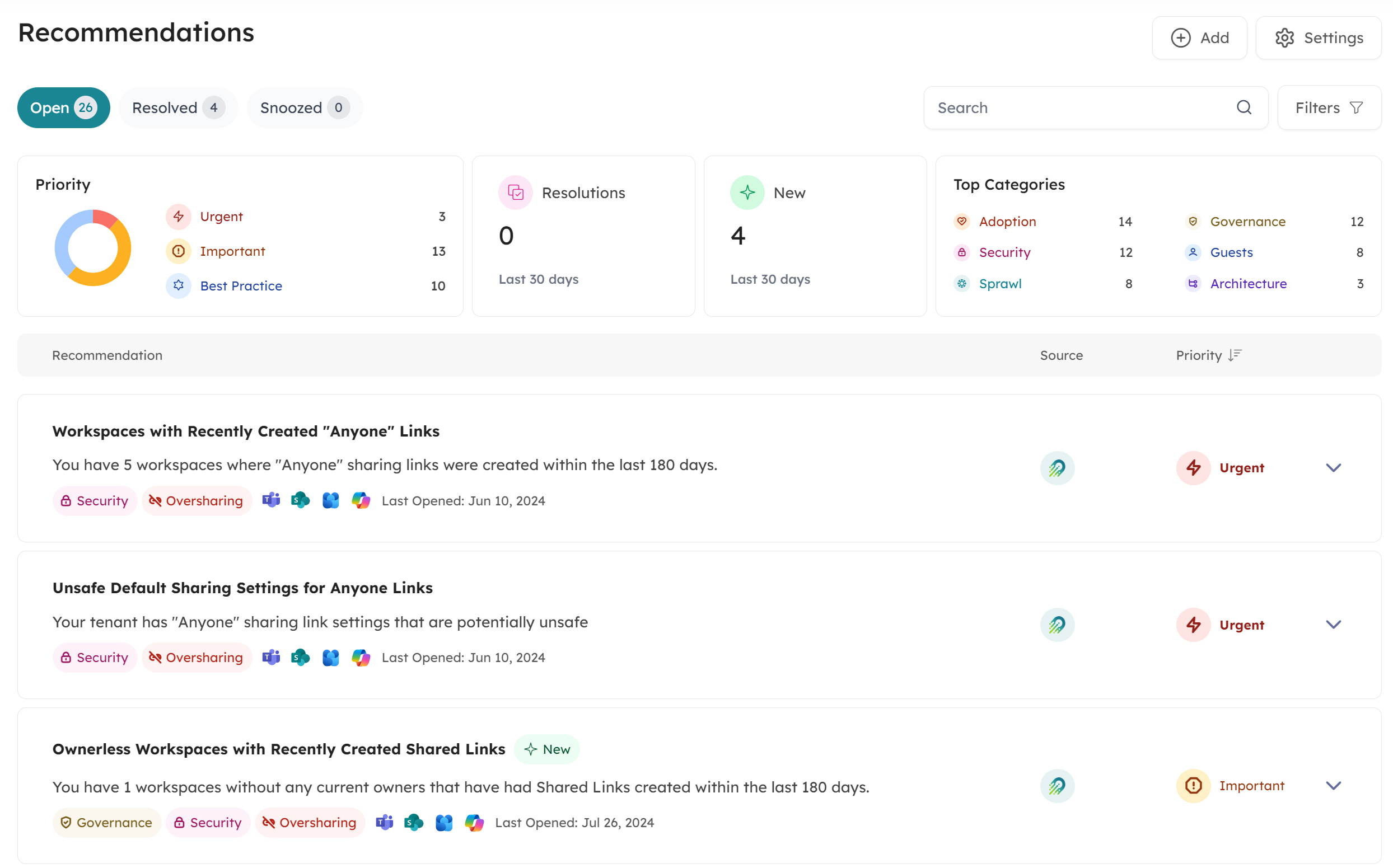The image size is (1393, 868).
Task: Click the Priority column sort icon
Action: (1235, 355)
